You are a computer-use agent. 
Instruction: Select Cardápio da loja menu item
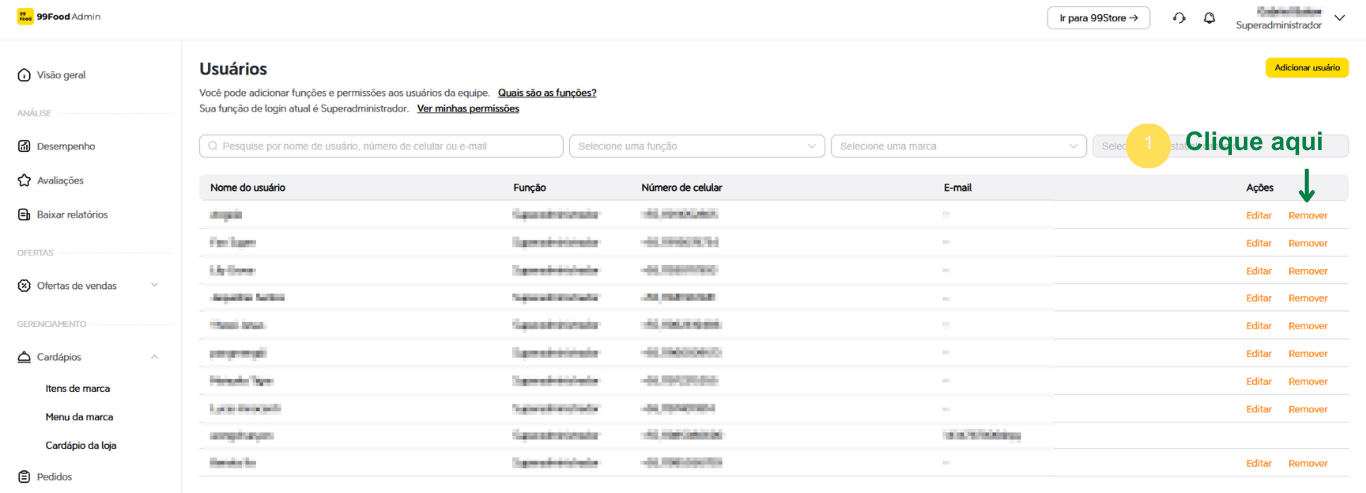pyautogui.click(x=81, y=445)
